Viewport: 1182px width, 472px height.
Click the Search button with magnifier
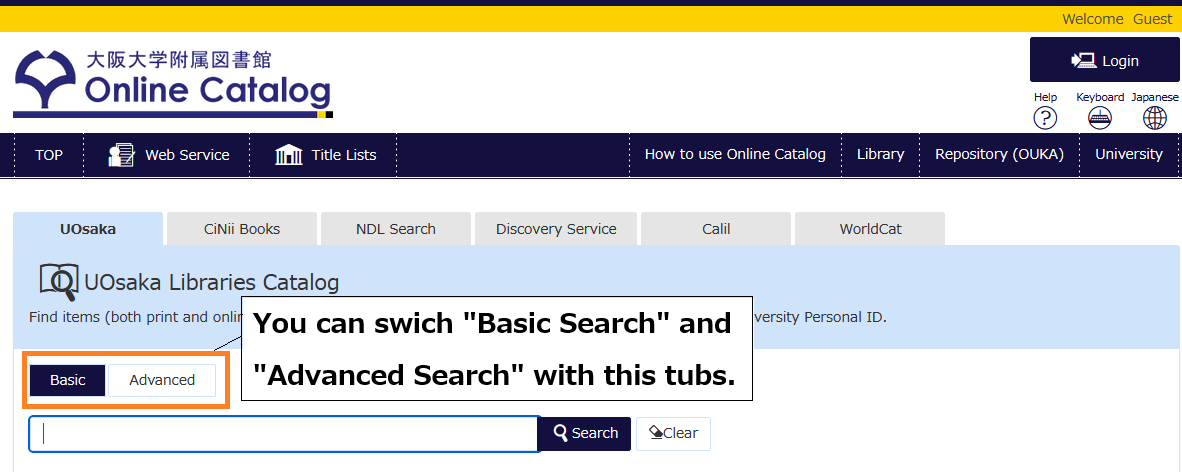(x=585, y=433)
